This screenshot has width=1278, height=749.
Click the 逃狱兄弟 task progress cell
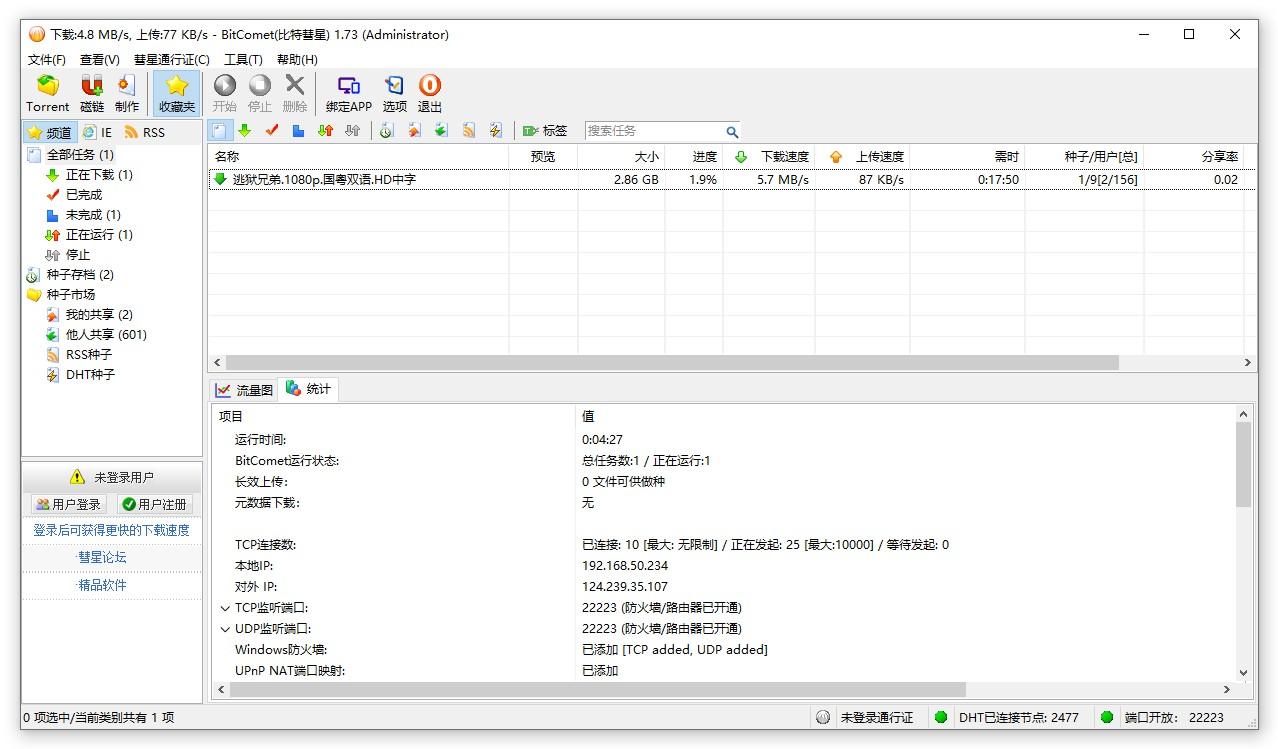[703, 180]
